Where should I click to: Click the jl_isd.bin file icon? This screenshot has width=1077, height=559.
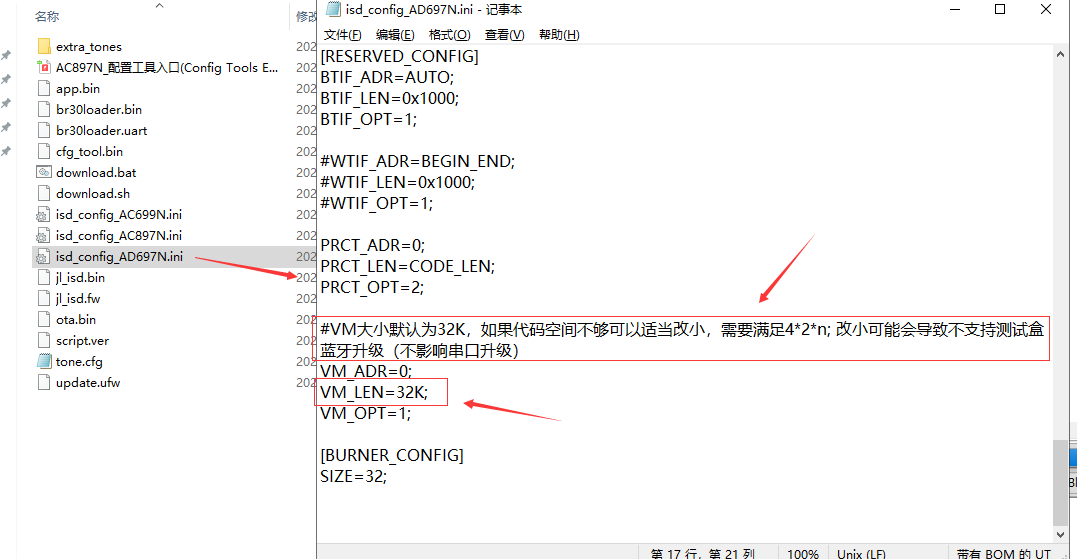44,277
